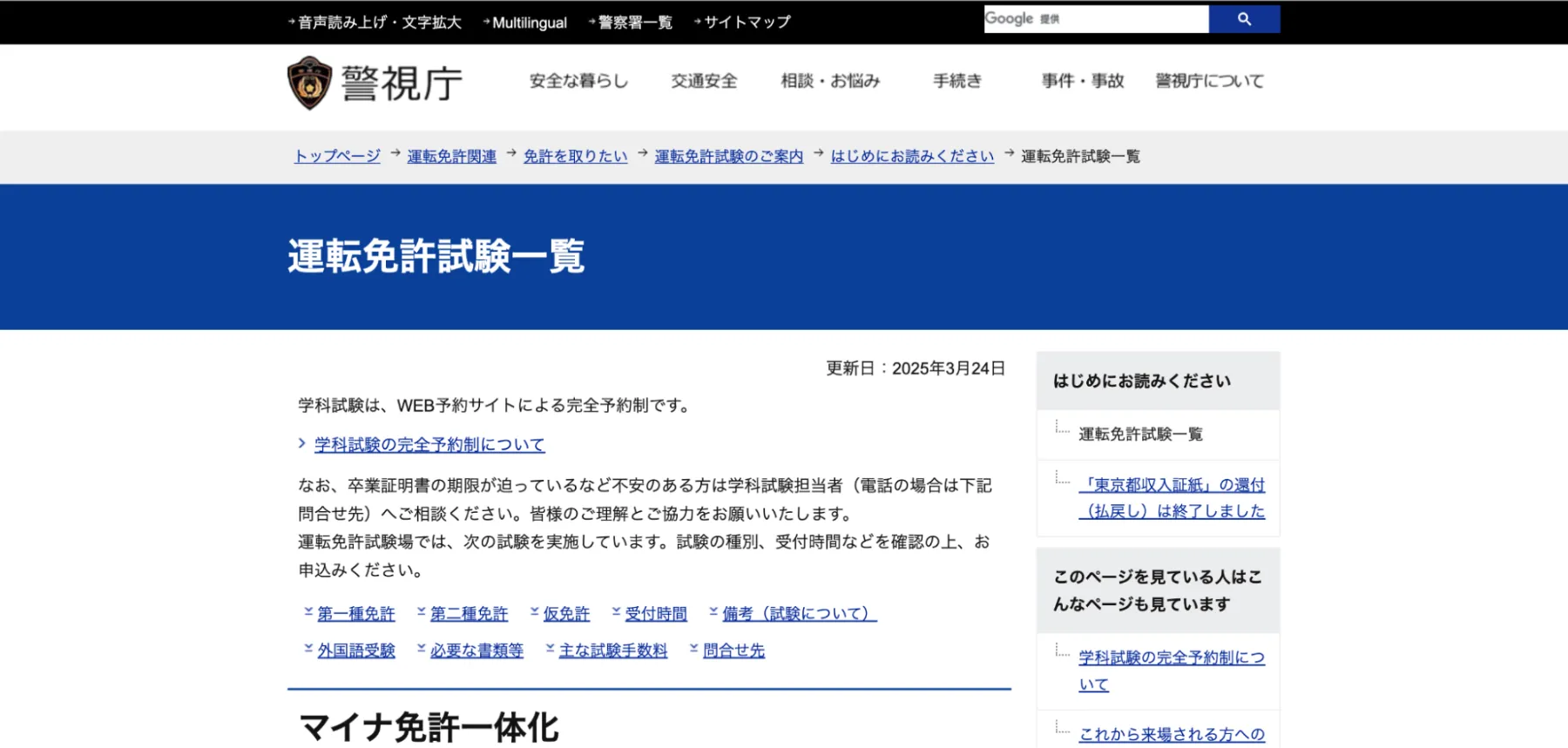The height and width of the screenshot is (748, 1568).
Task: Go to 免許を取りたい breadcrumb
Action: [575, 156]
